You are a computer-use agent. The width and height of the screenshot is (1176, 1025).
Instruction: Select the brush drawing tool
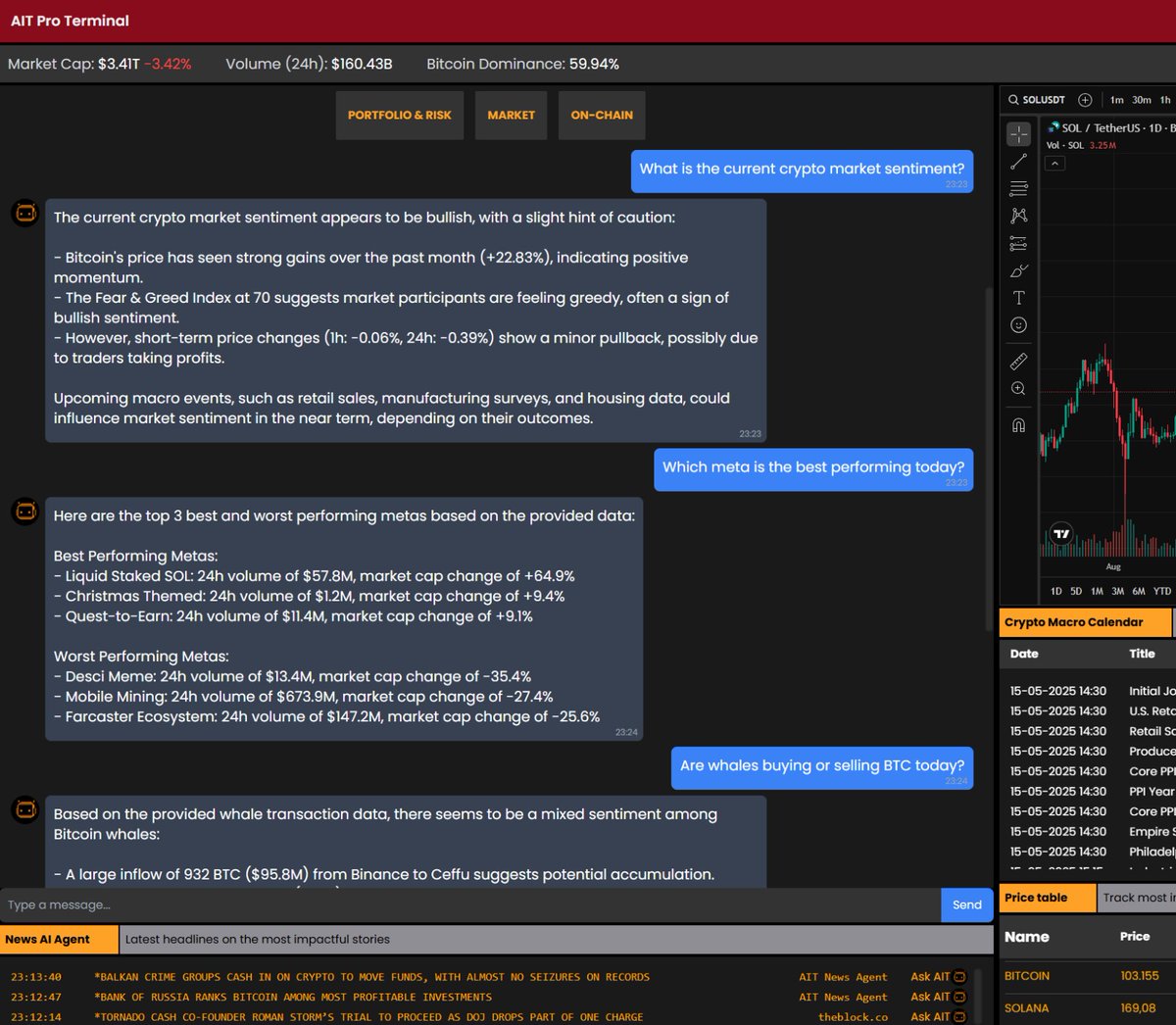(x=1019, y=270)
